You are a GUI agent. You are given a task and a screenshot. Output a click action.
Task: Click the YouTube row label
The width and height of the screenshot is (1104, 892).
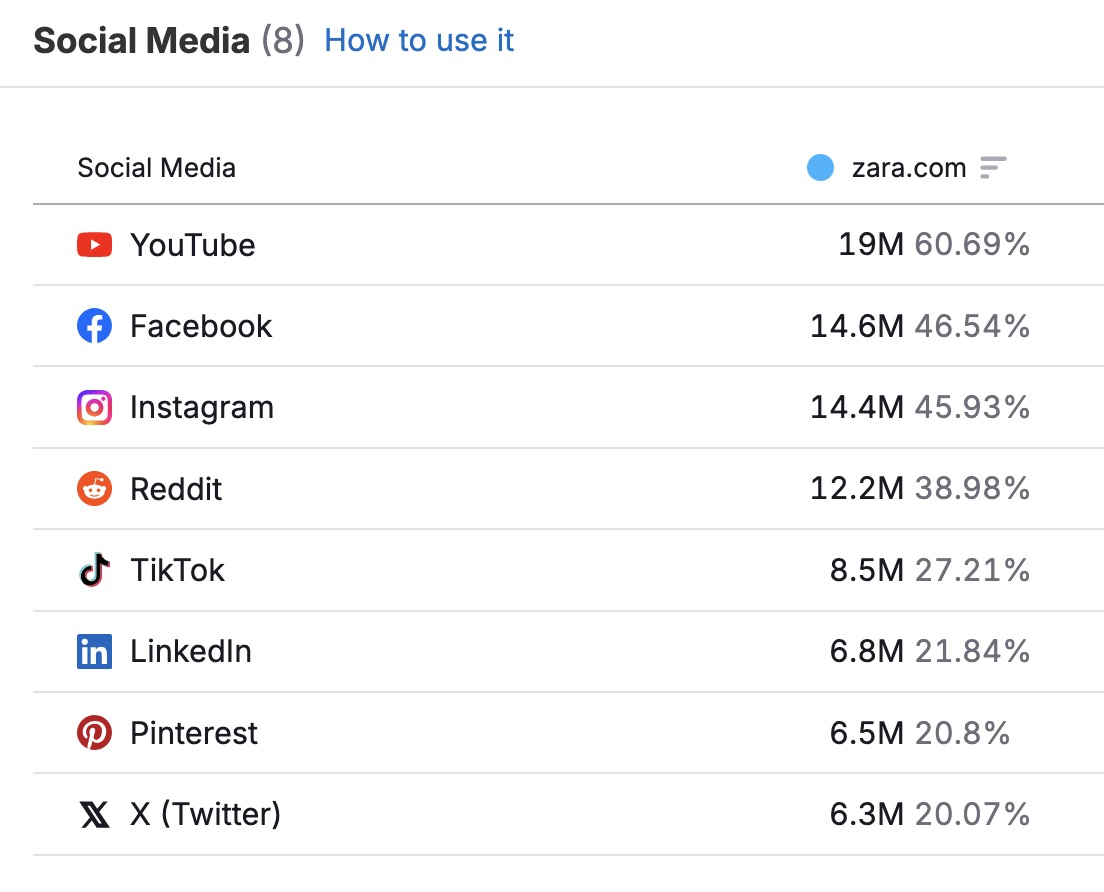[x=192, y=245]
